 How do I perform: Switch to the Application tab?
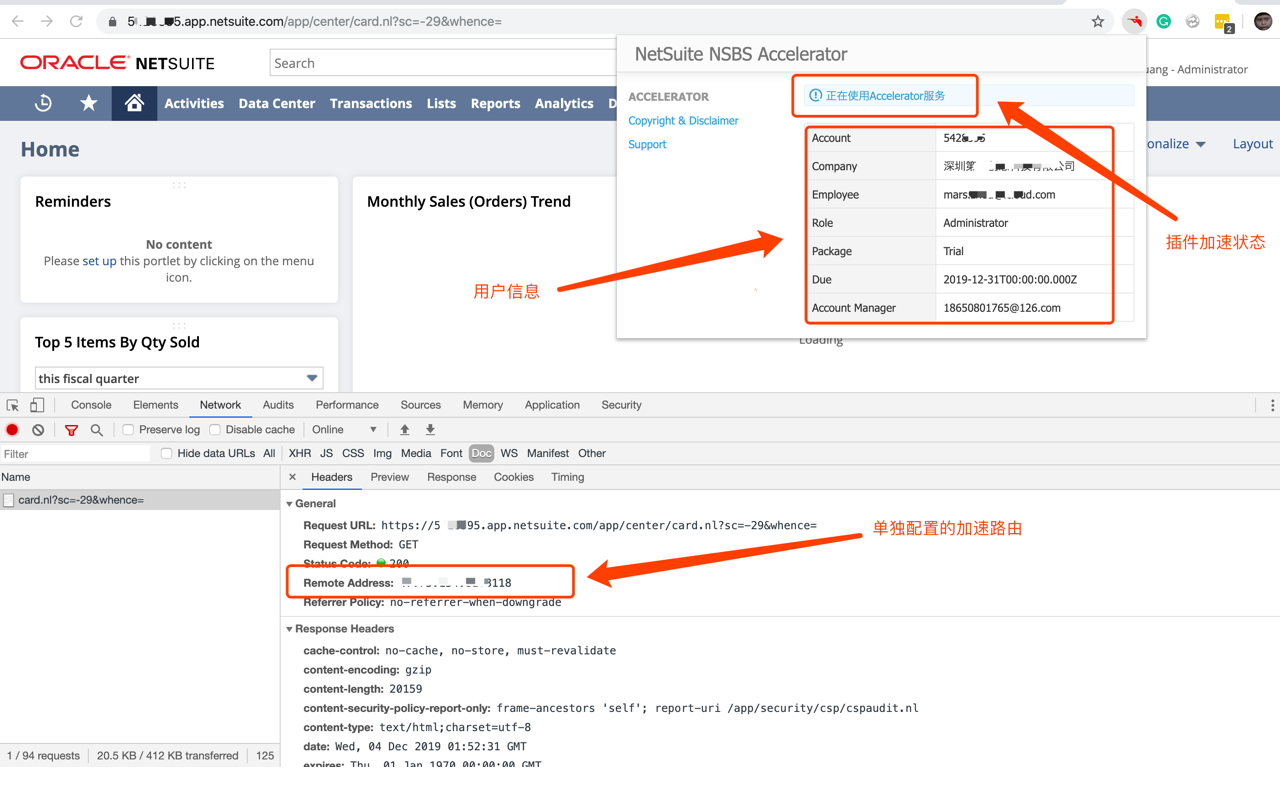coord(552,405)
